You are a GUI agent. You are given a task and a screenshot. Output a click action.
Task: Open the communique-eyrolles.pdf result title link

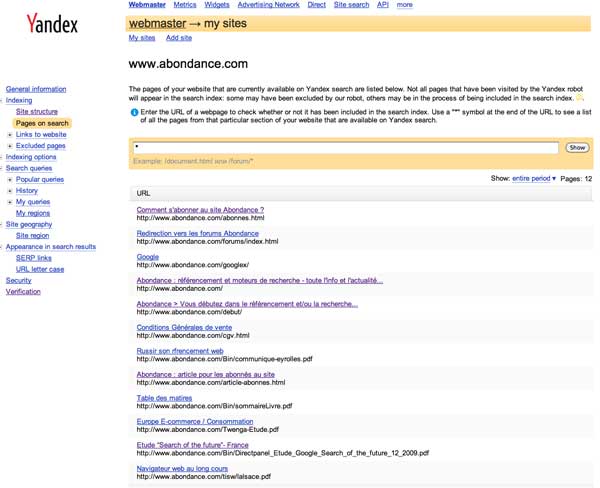coord(180,351)
